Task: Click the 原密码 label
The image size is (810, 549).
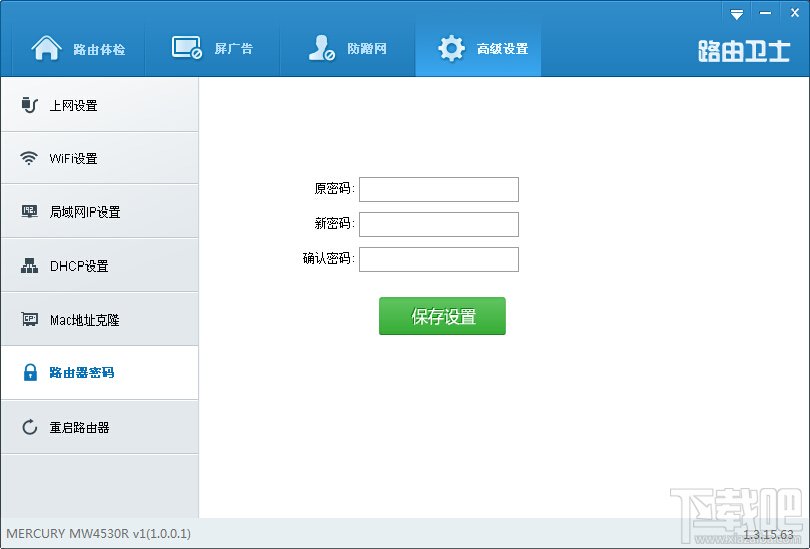Action: click(334, 189)
